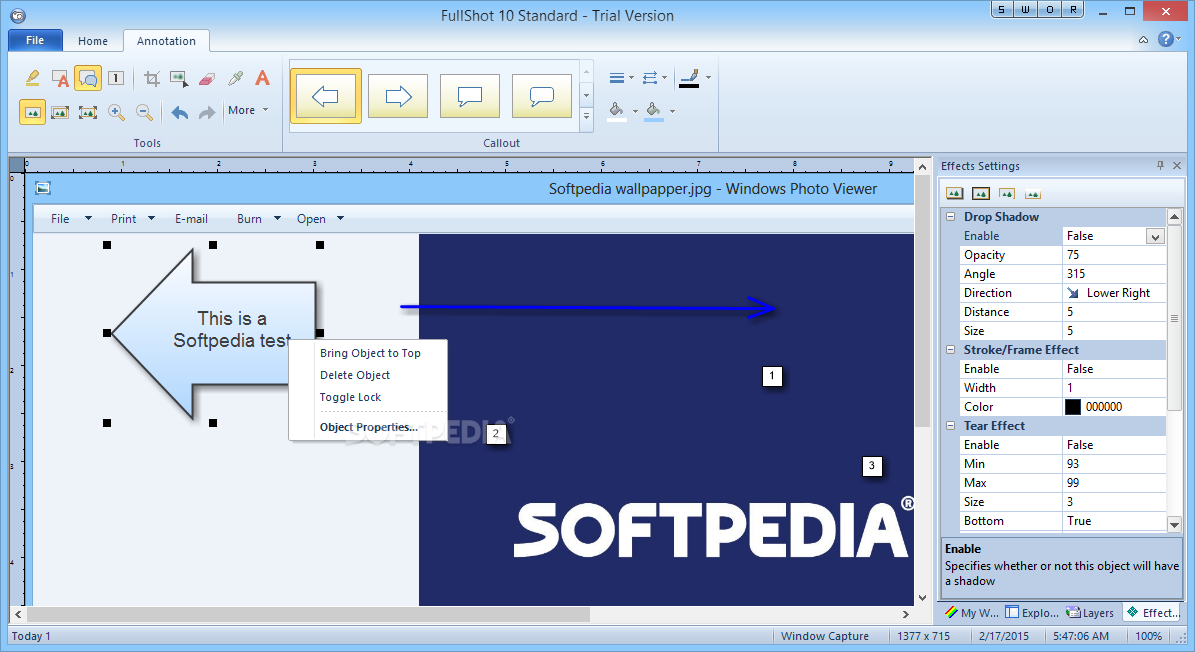The width and height of the screenshot is (1195, 652).
Task: Choose the left arrow callout shape
Action: [325, 96]
